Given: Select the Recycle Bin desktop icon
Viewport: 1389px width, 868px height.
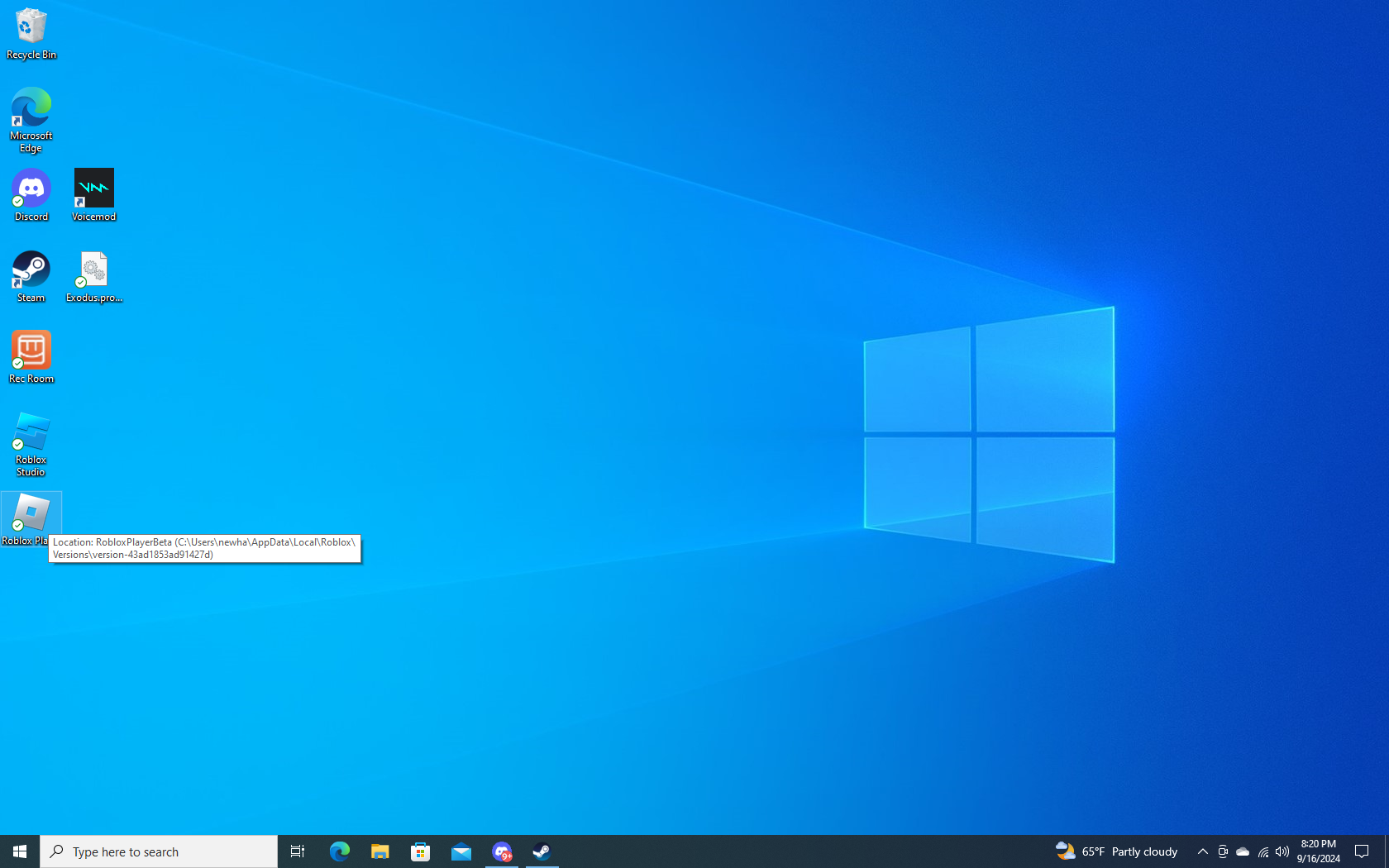Looking at the screenshot, I should click(x=31, y=34).
